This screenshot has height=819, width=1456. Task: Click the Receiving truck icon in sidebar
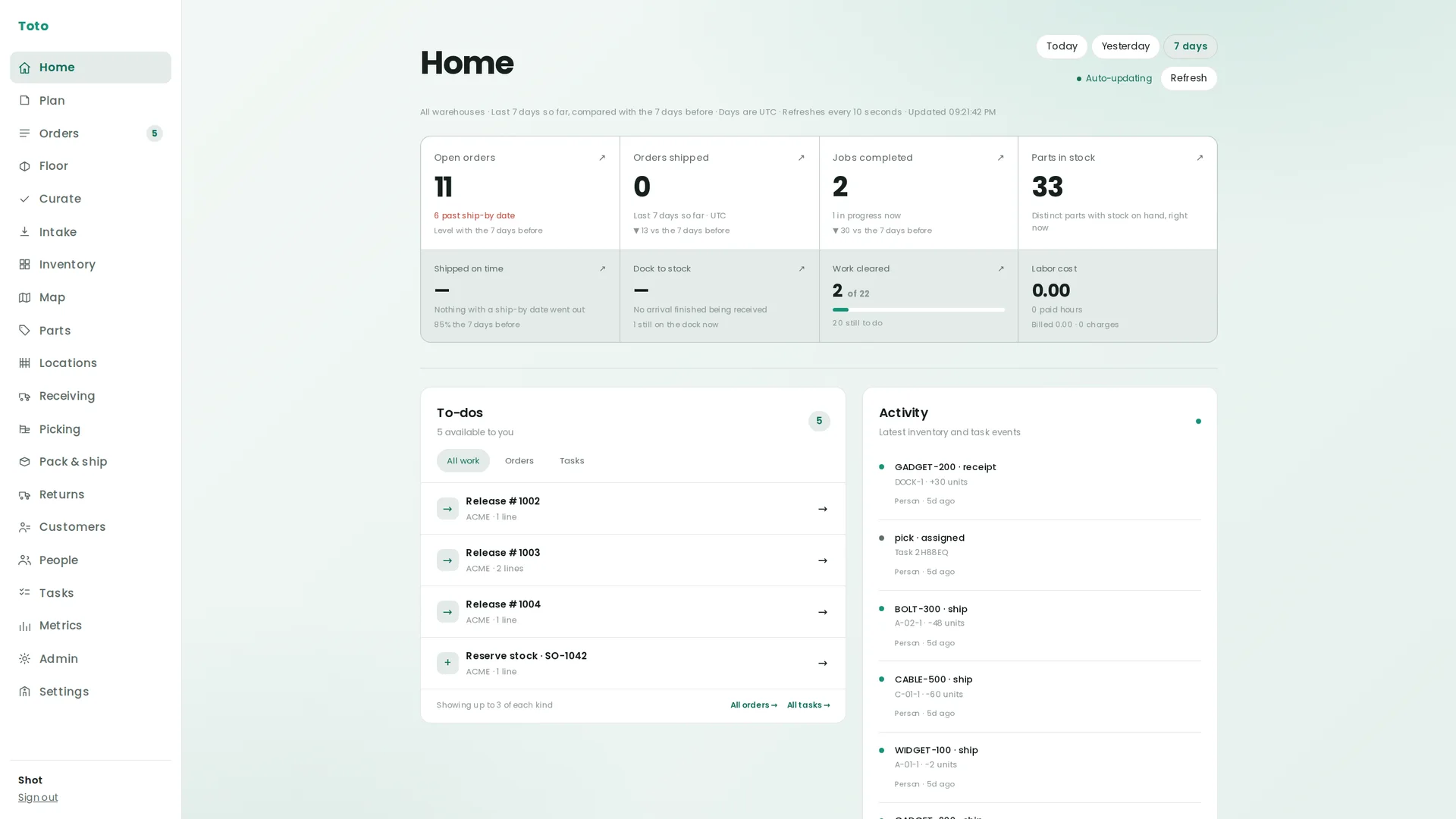tap(24, 396)
